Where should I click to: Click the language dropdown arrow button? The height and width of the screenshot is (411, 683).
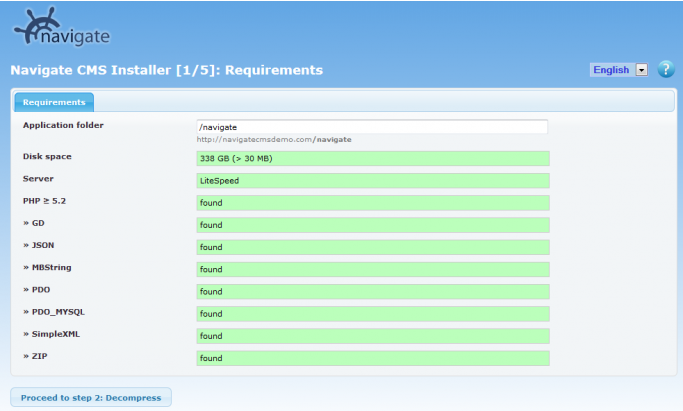tap(641, 70)
